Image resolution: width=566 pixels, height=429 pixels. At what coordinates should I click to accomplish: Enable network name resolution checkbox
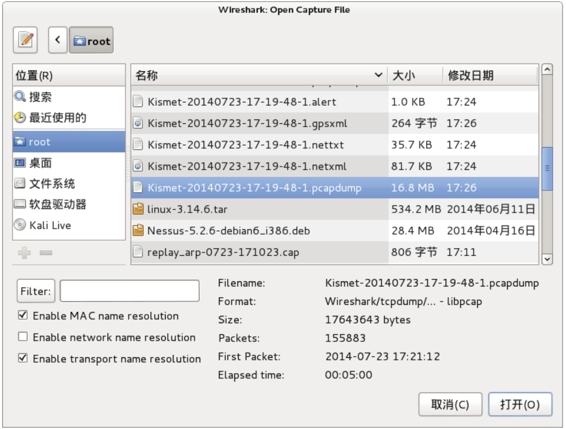(x=23, y=337)
